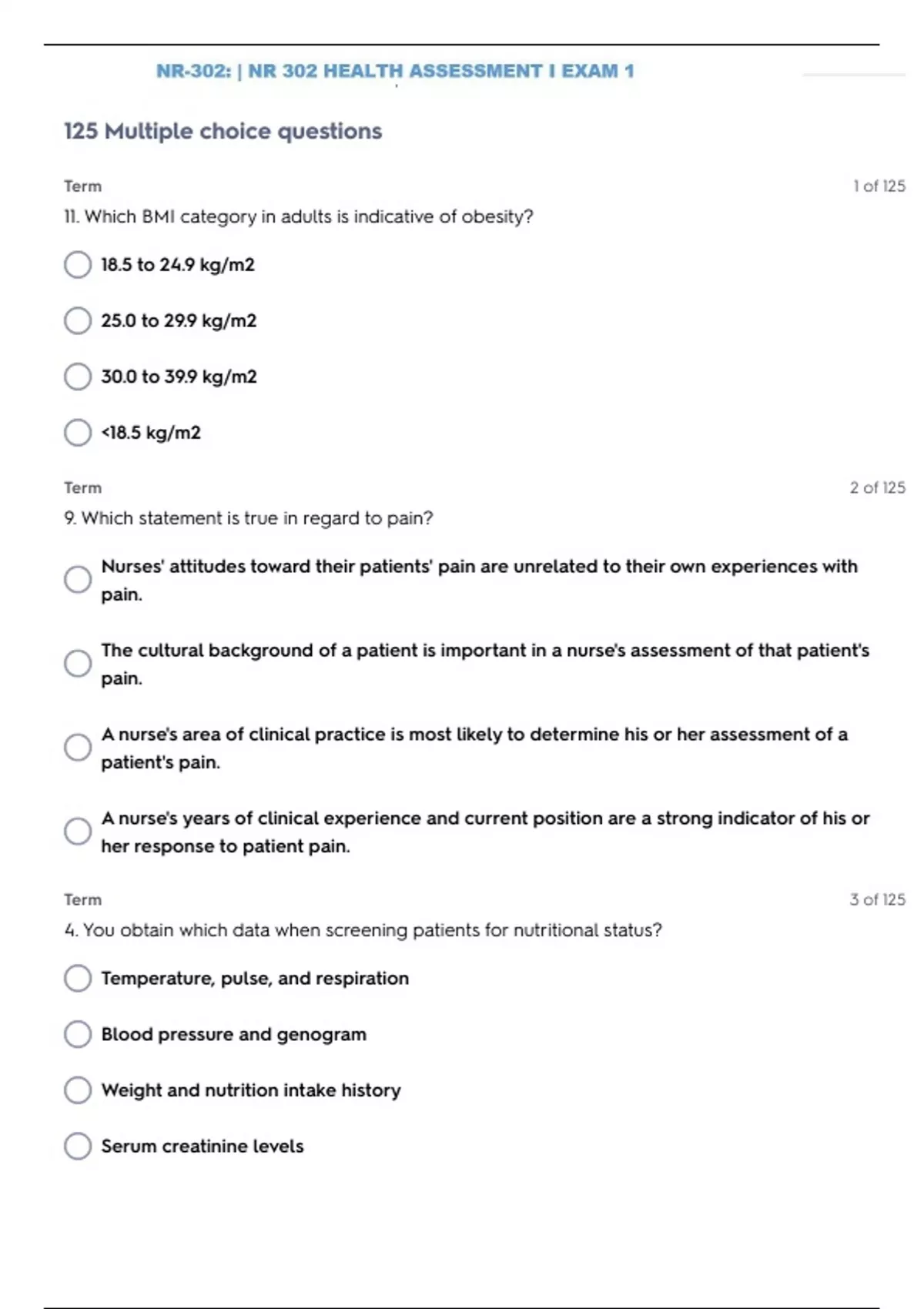Choose the 25.0 to 29.9 kg/m2 answer
924x1309 pixels.
click(78, 321)
